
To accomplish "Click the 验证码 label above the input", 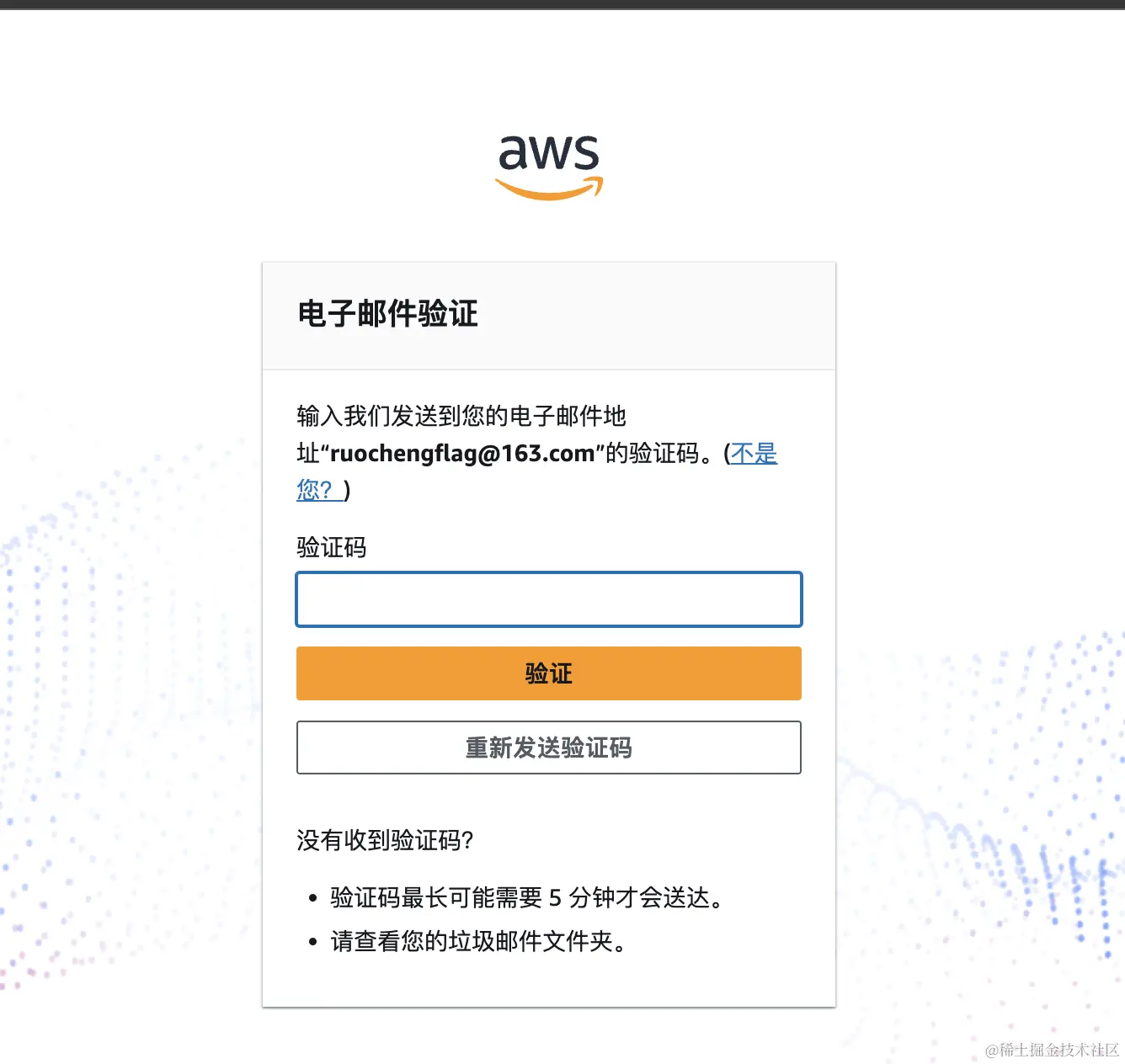I will [x=332, y=548].
